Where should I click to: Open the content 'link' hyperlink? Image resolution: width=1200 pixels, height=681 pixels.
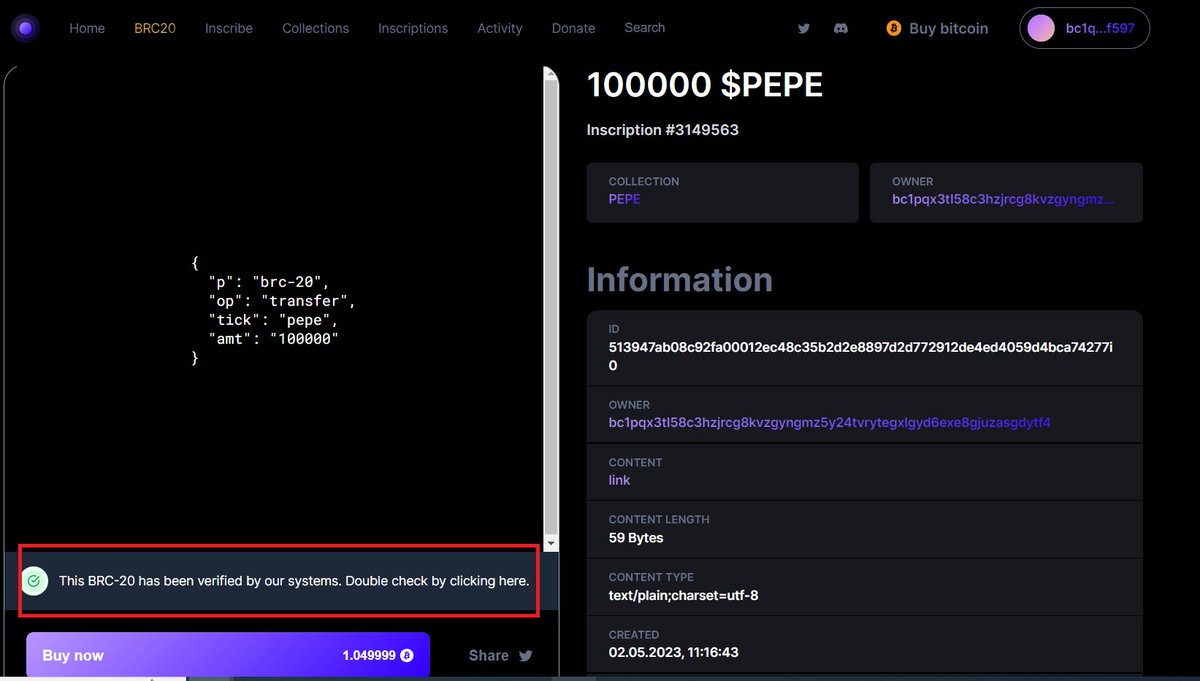(x=620, y=480)
